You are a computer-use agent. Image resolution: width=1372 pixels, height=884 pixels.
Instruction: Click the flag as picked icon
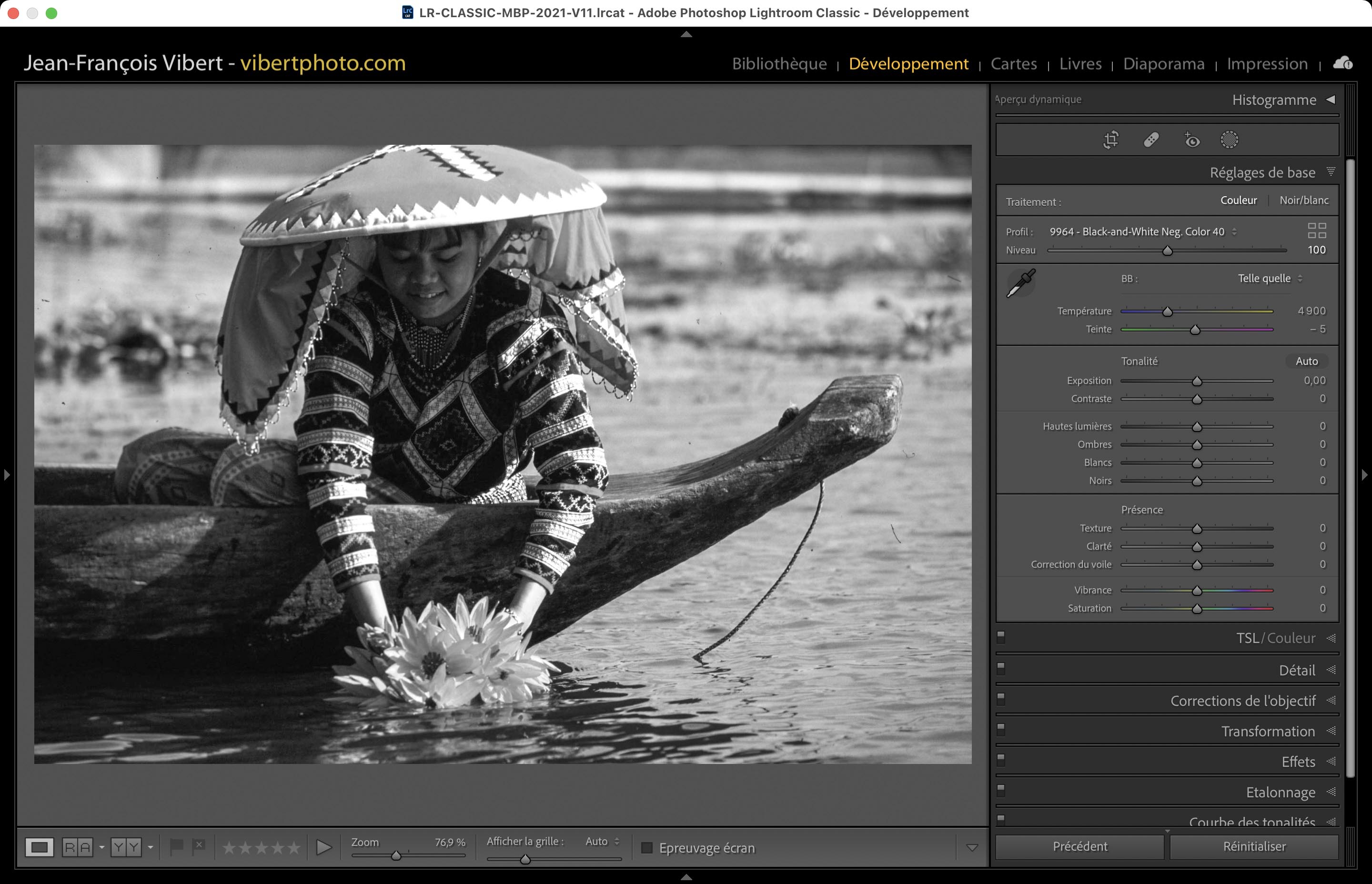(x=177, y=846)
